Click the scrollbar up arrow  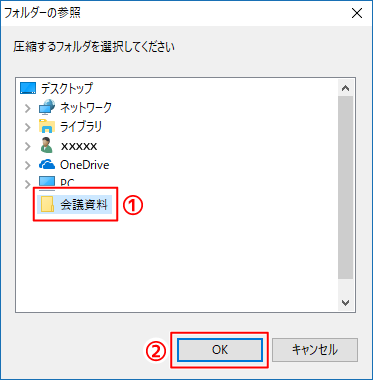click(x=345, y=89)
